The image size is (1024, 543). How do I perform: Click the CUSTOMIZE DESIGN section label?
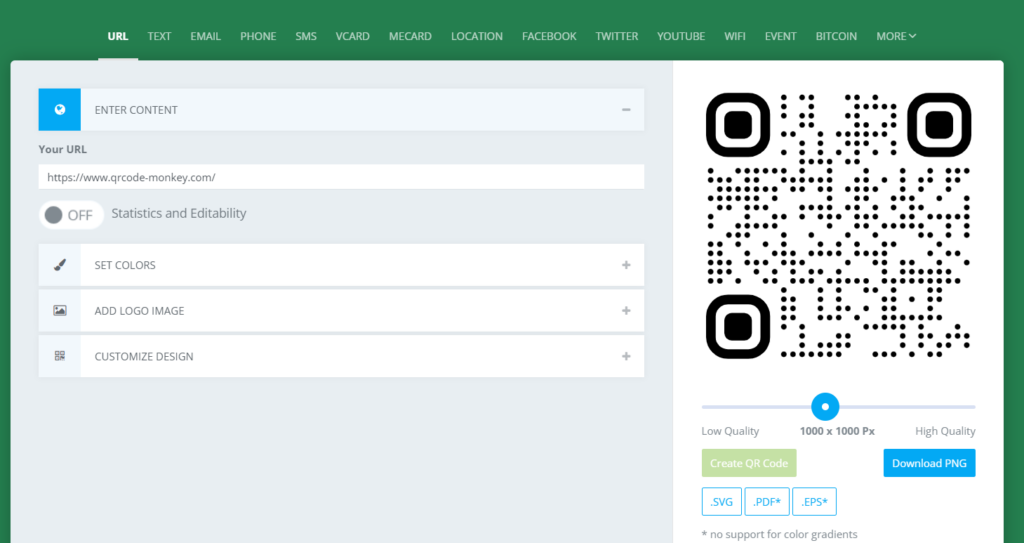pos(144,356)
